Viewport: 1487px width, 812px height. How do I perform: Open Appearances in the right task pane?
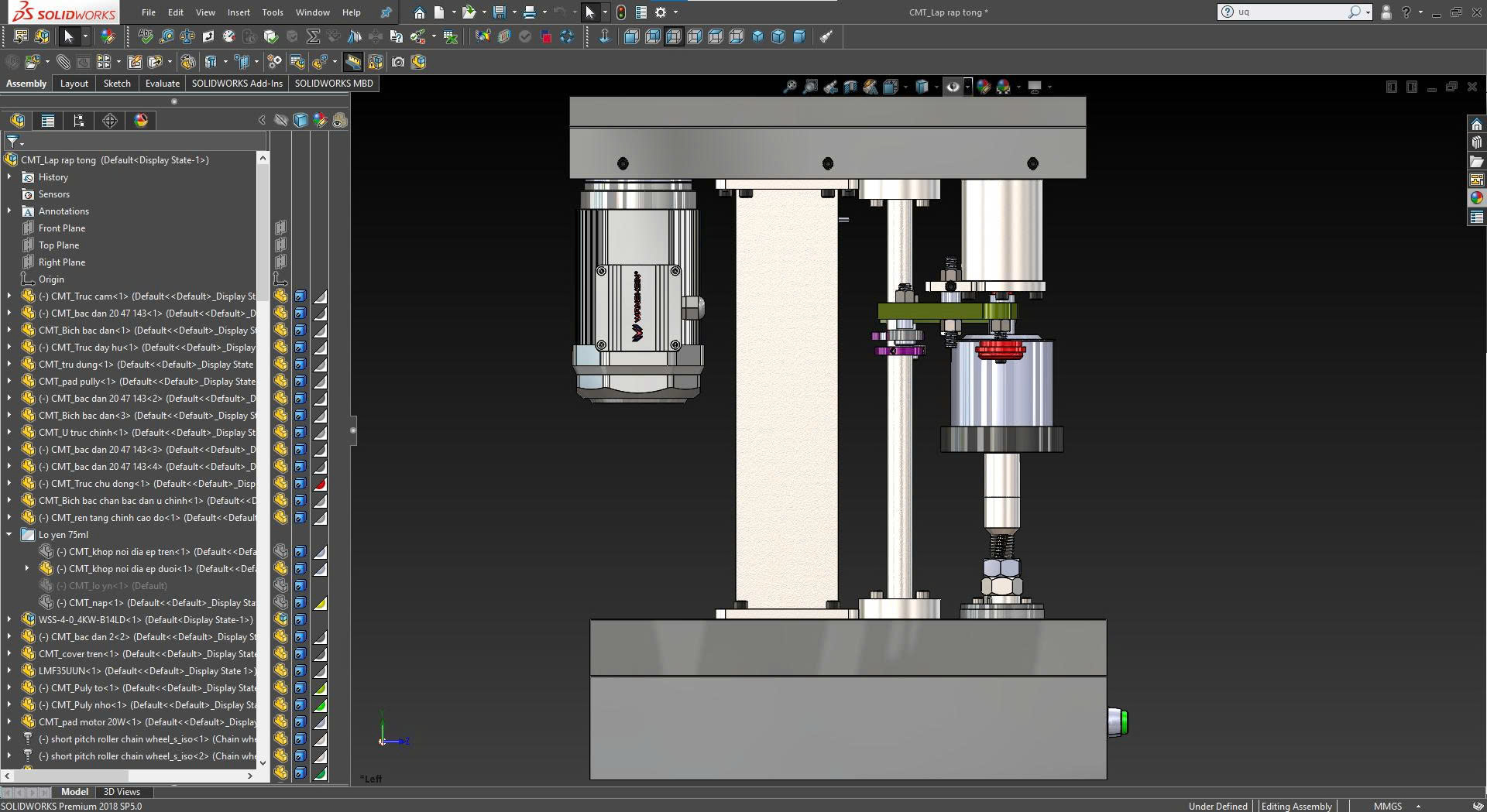click(1477, 198)
